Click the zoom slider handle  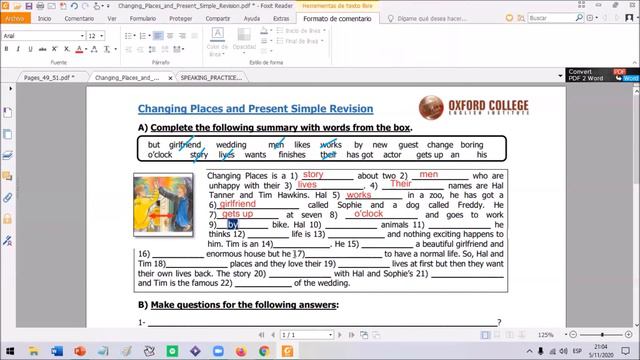tap(602, 335)
